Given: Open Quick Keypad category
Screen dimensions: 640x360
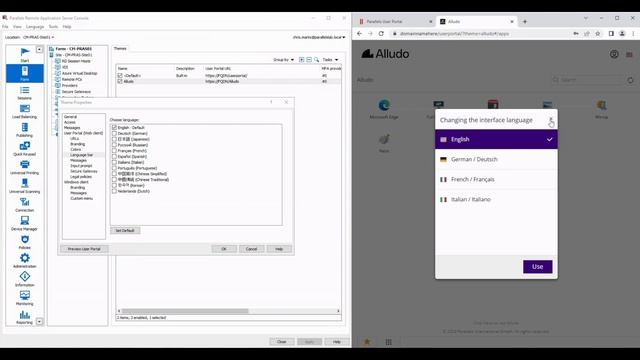Looking at the screenshot, I should pos(24,149).
